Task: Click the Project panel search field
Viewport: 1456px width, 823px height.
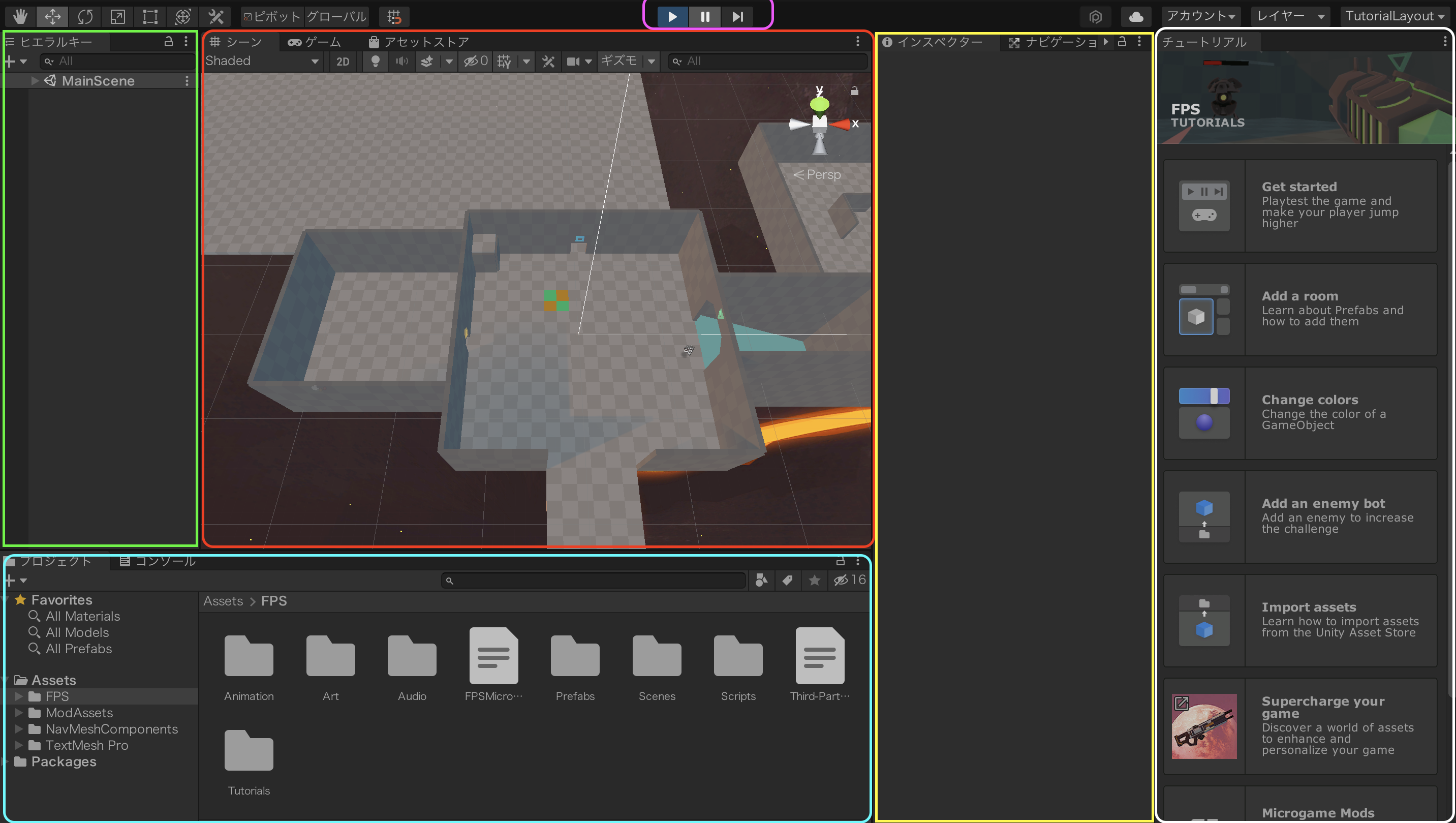Action: [594, 581]
